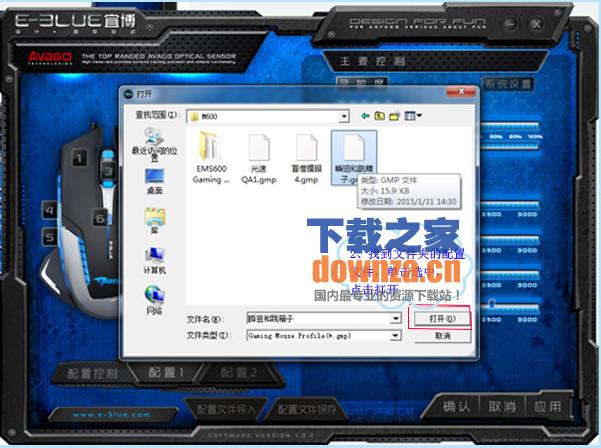Expand the file name dropdown arrow
This screenshot has width=601, height=448.
396,318
